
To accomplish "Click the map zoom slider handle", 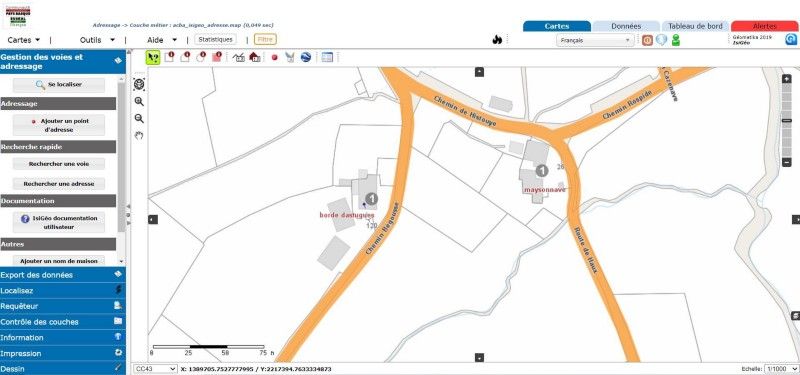I will click(787, 121).
